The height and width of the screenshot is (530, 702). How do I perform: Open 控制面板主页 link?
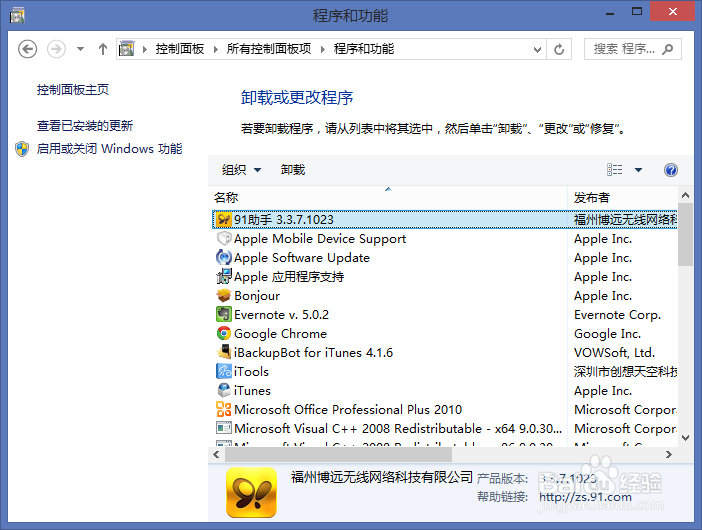coord(73,90)
